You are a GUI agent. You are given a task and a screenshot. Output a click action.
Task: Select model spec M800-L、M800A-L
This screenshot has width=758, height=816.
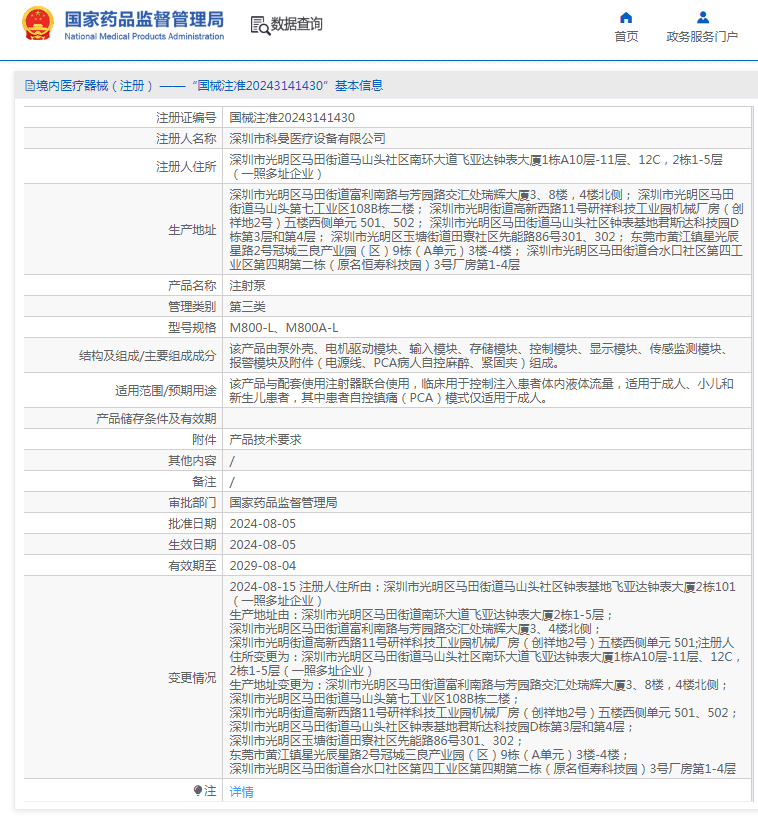284,328
